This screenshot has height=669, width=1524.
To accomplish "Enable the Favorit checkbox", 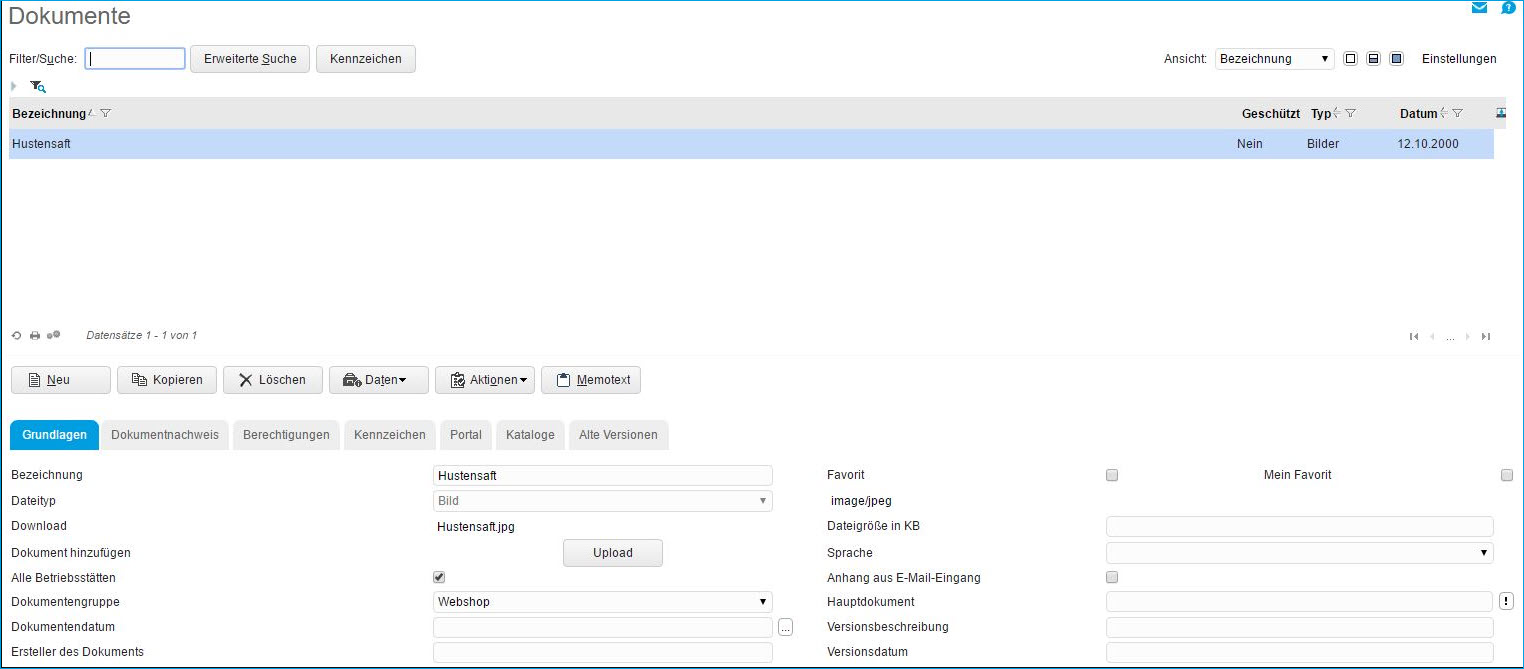I will 1111,475.
